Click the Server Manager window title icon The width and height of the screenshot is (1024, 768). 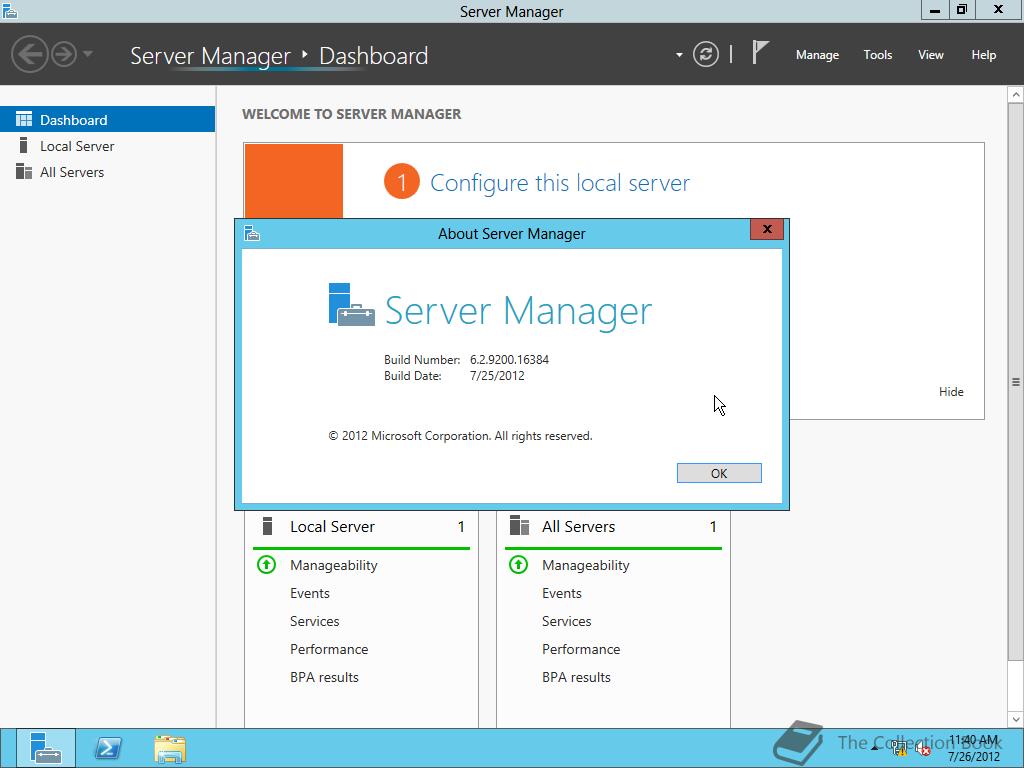pyautogui.click(x=9, y=10)
